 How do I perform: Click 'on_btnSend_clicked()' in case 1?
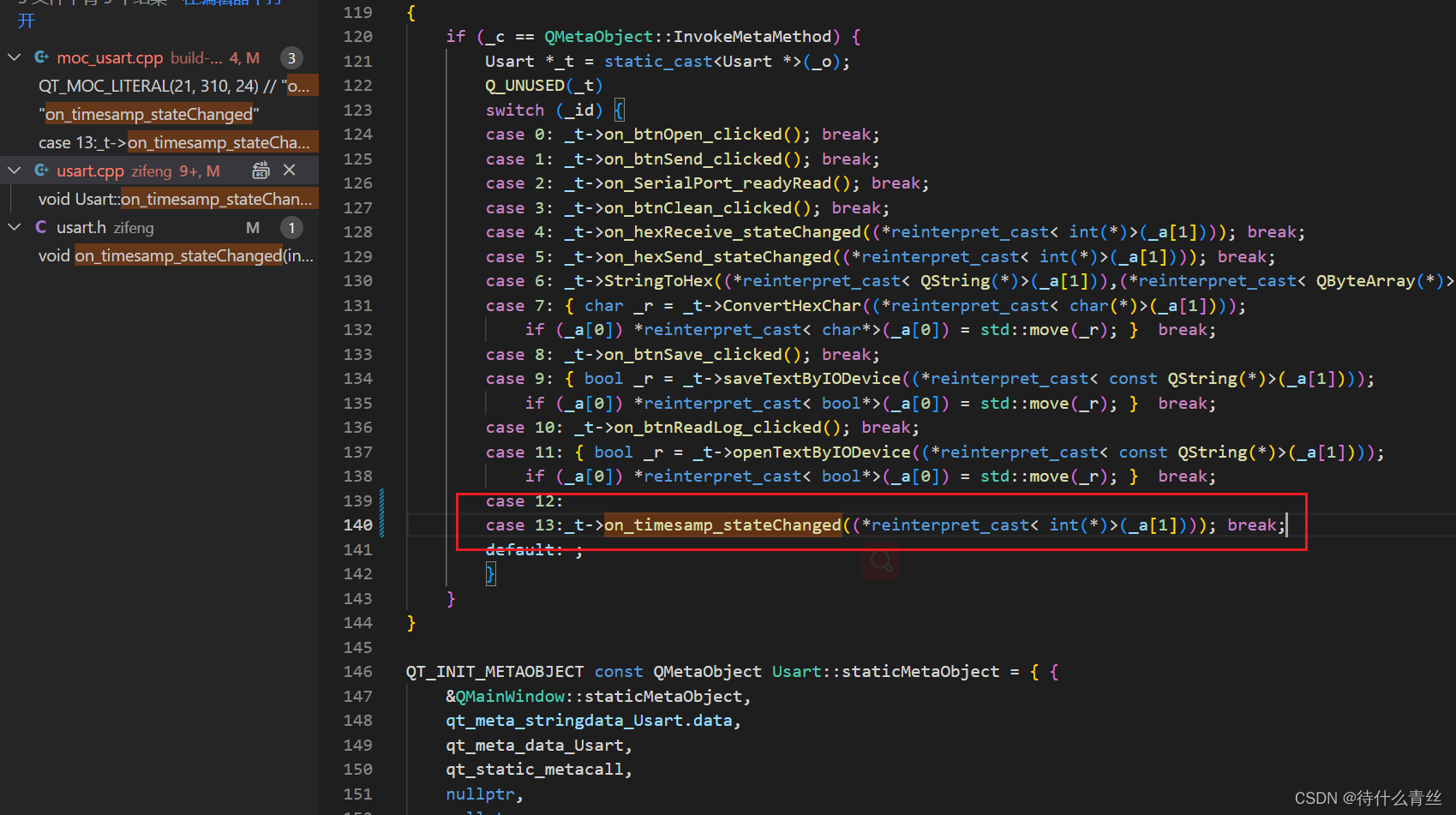[x=703, y=159]
